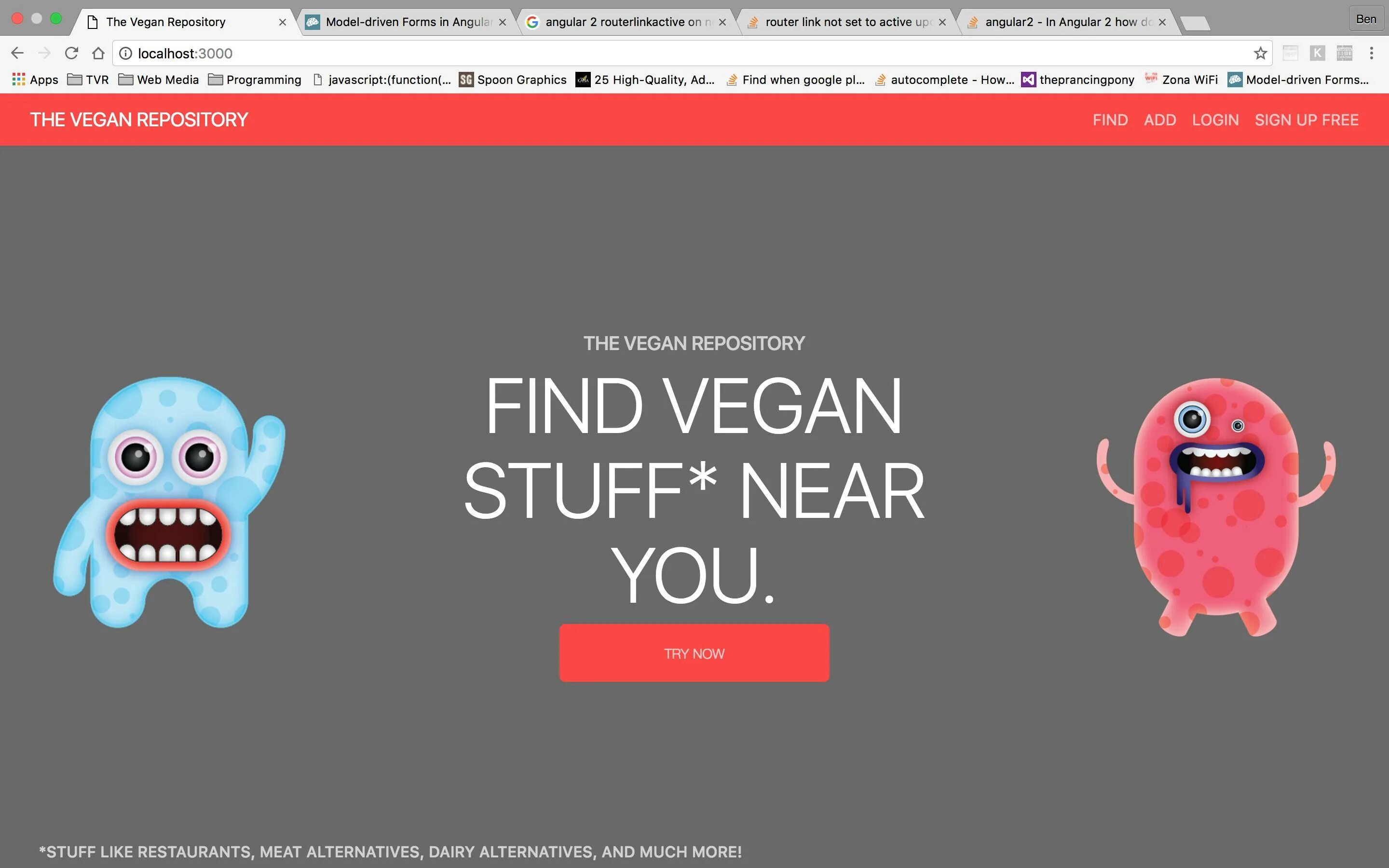Expand the TVR bookmarks folder
The height and width of the screenshot is (868, 1389).
click(88, 80)
